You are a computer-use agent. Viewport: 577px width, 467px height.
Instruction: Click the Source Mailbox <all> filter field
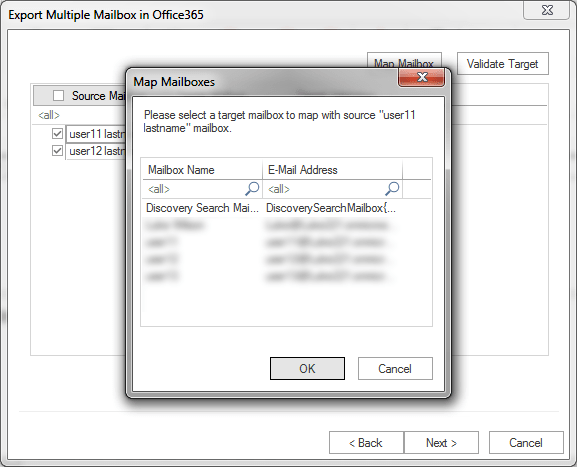coord(80,115)
